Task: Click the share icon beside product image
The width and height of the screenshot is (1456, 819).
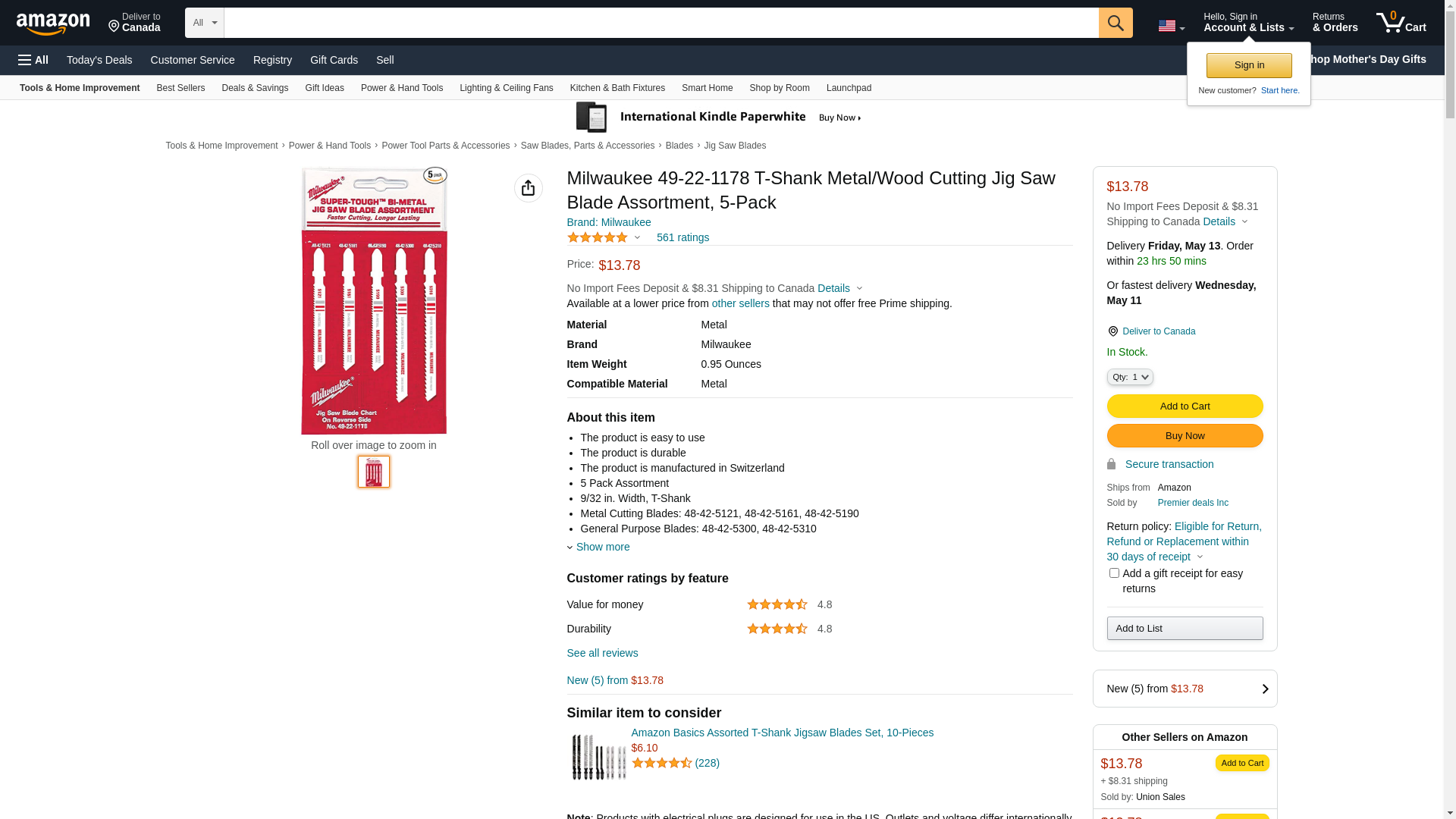Action: [528, 188]
